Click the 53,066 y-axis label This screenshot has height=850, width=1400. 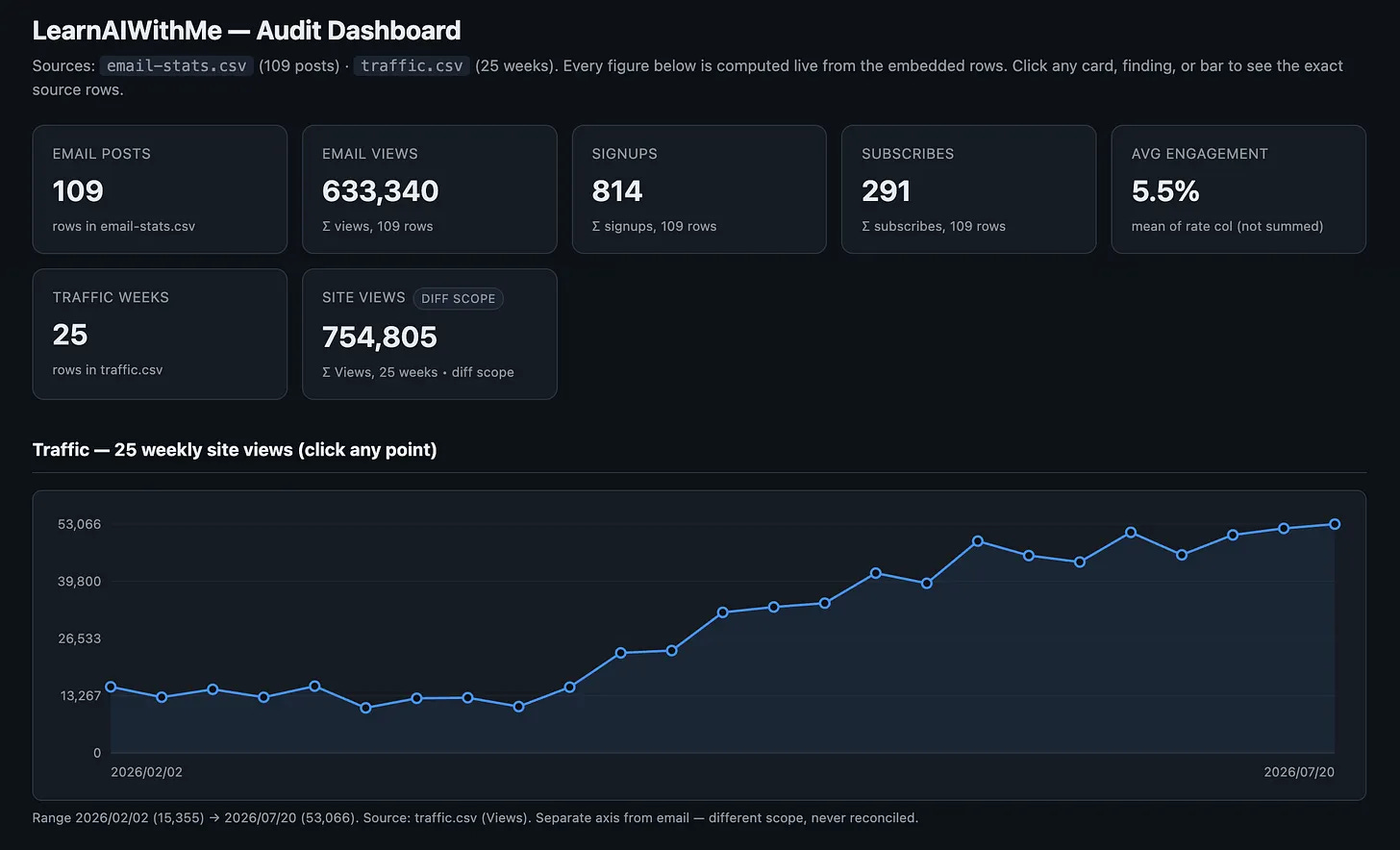tap(79, 524)
